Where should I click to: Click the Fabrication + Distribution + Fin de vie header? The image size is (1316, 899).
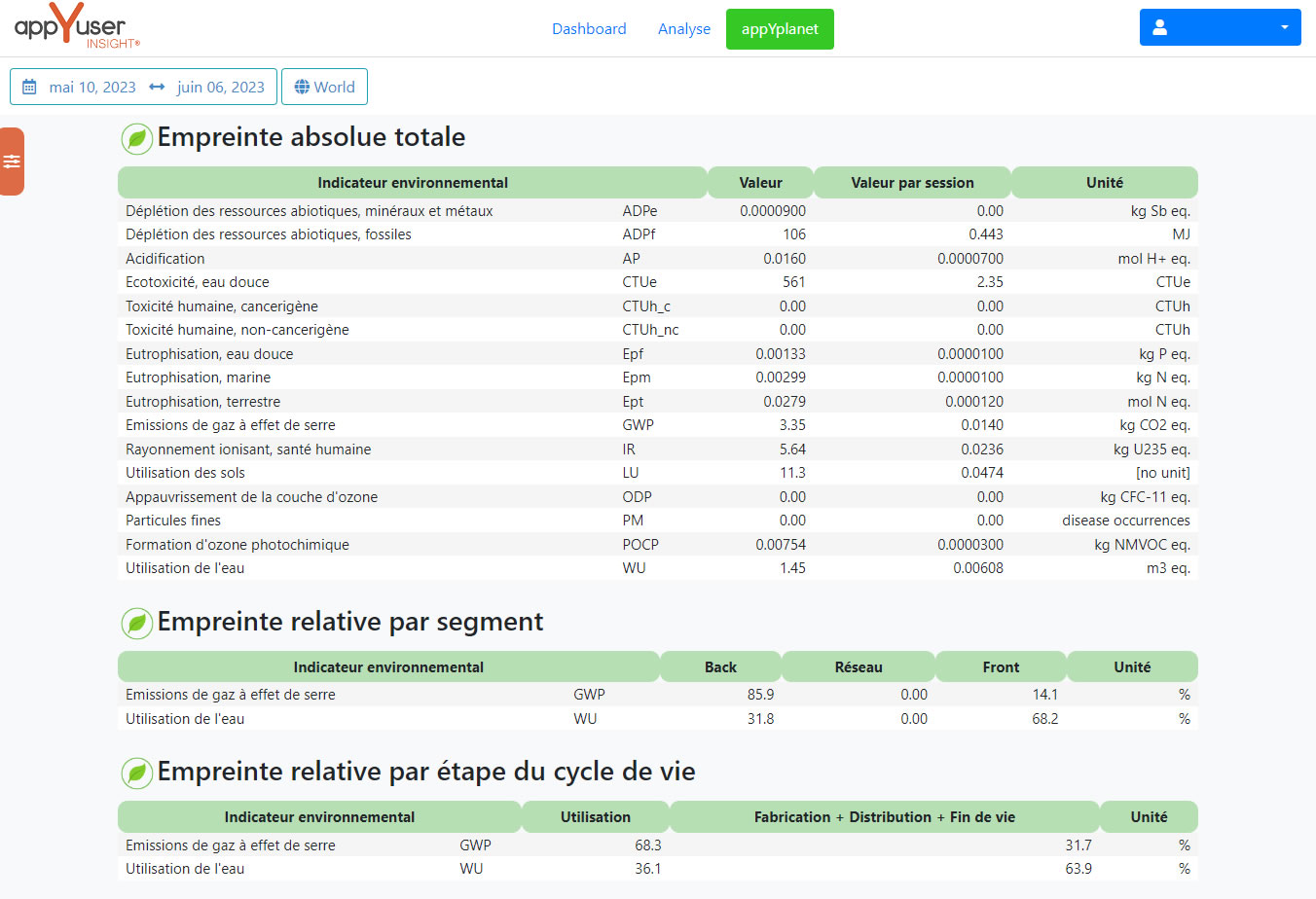click(x=884, y=817)
